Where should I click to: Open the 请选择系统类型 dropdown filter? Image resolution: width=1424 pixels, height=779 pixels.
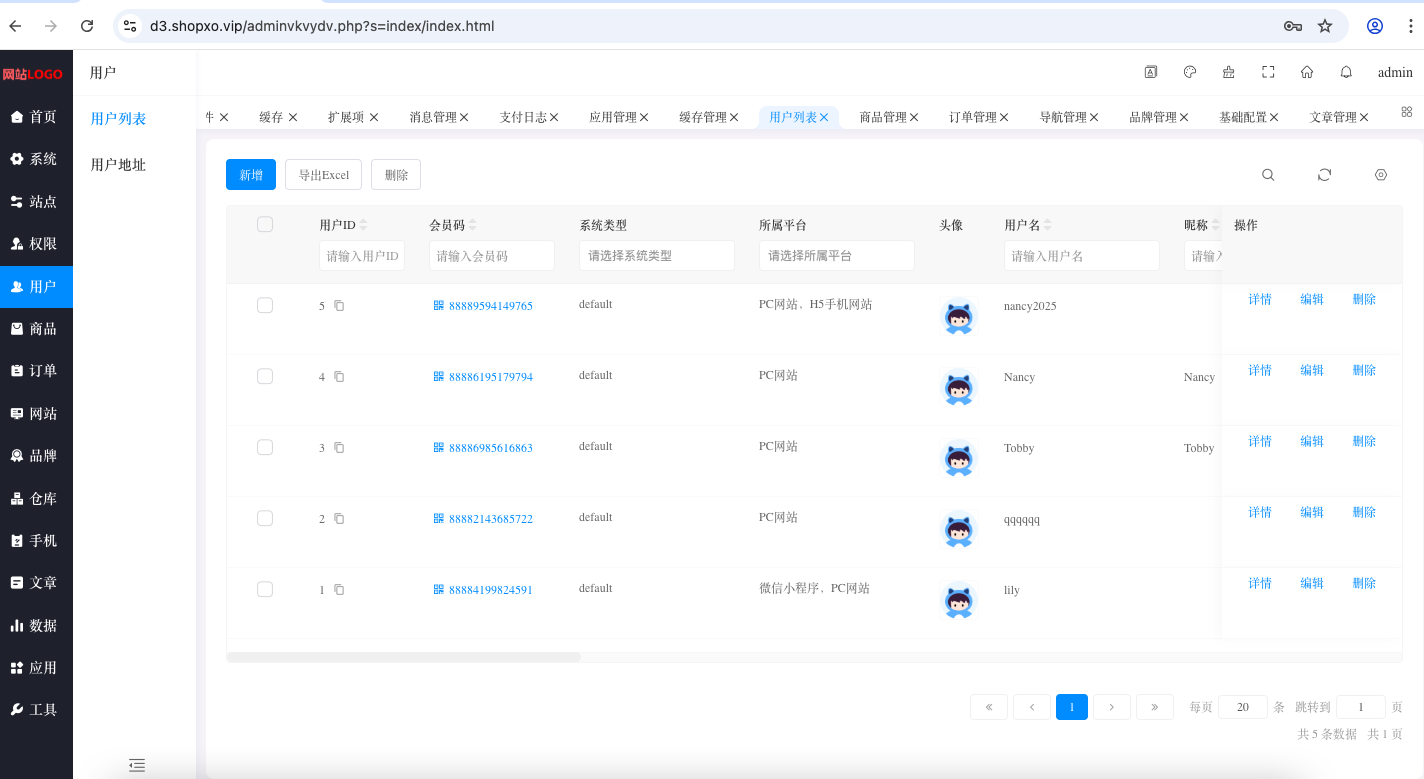[x=657, y=256]
